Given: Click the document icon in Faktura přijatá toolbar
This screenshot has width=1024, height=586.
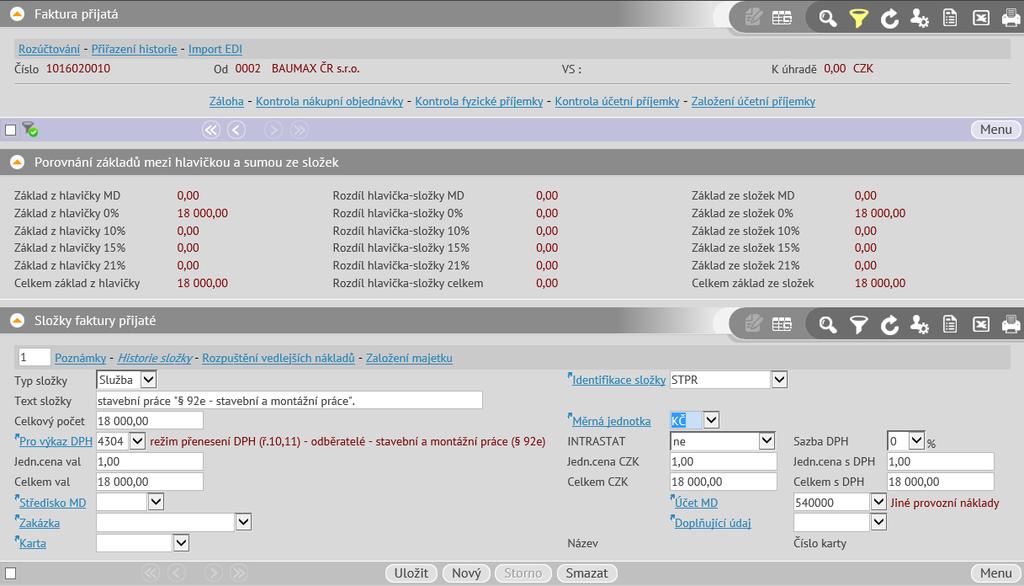Looking at the screenshot, I should tap(950, 18).
